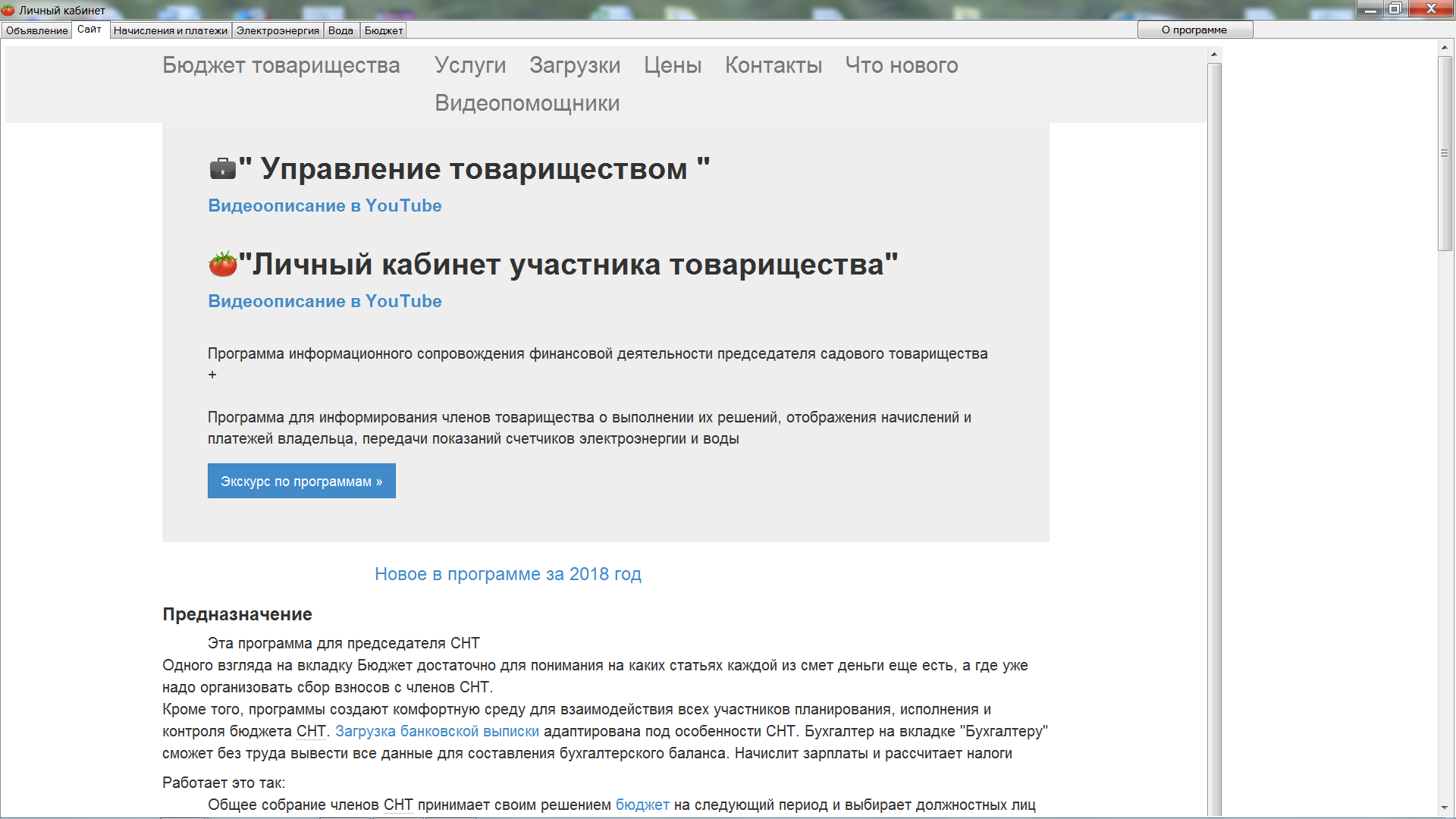This screenshot has width=1456, height=819.
Task: Click the embedded page scroll up arrow
Action: click(x=1214, y=55)
